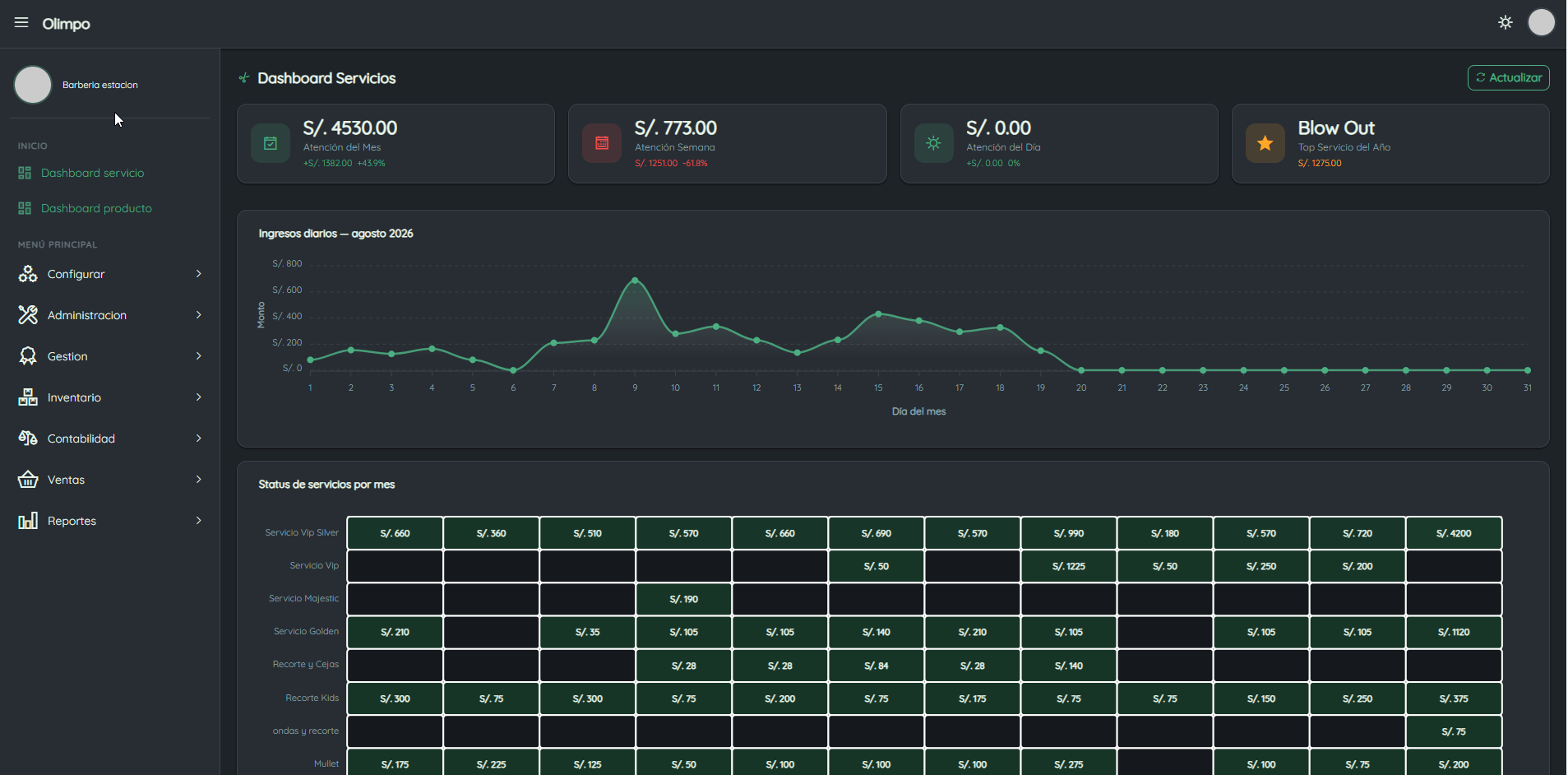Open the Reportes menu
1568x775 pixels.
click(x=110, y=521)
